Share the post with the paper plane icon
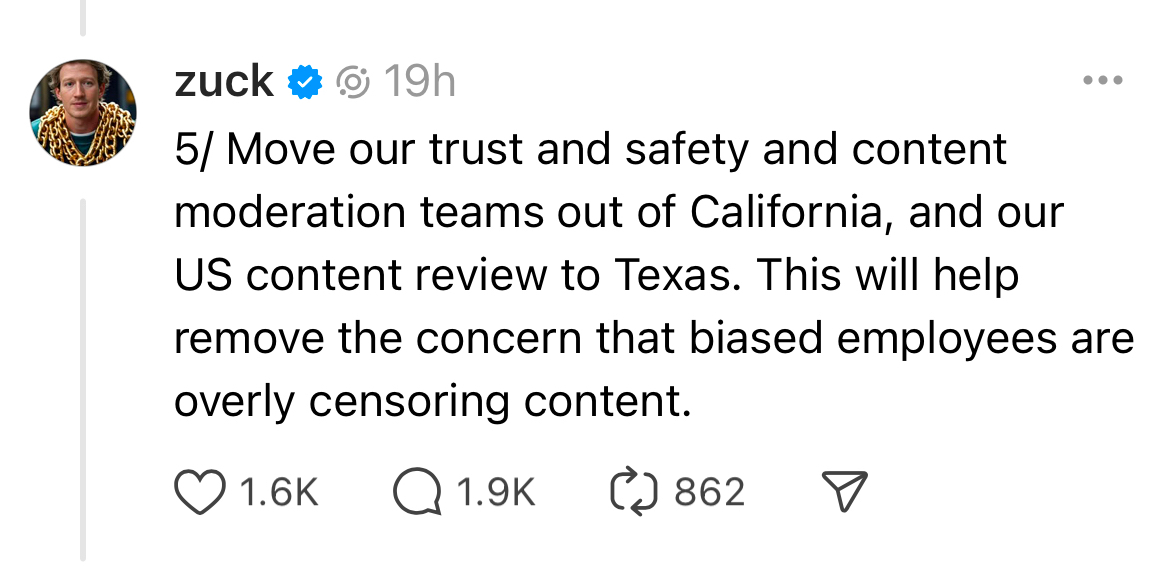Viewport: 1172px width, 568px height. click(x=843, y=491)
